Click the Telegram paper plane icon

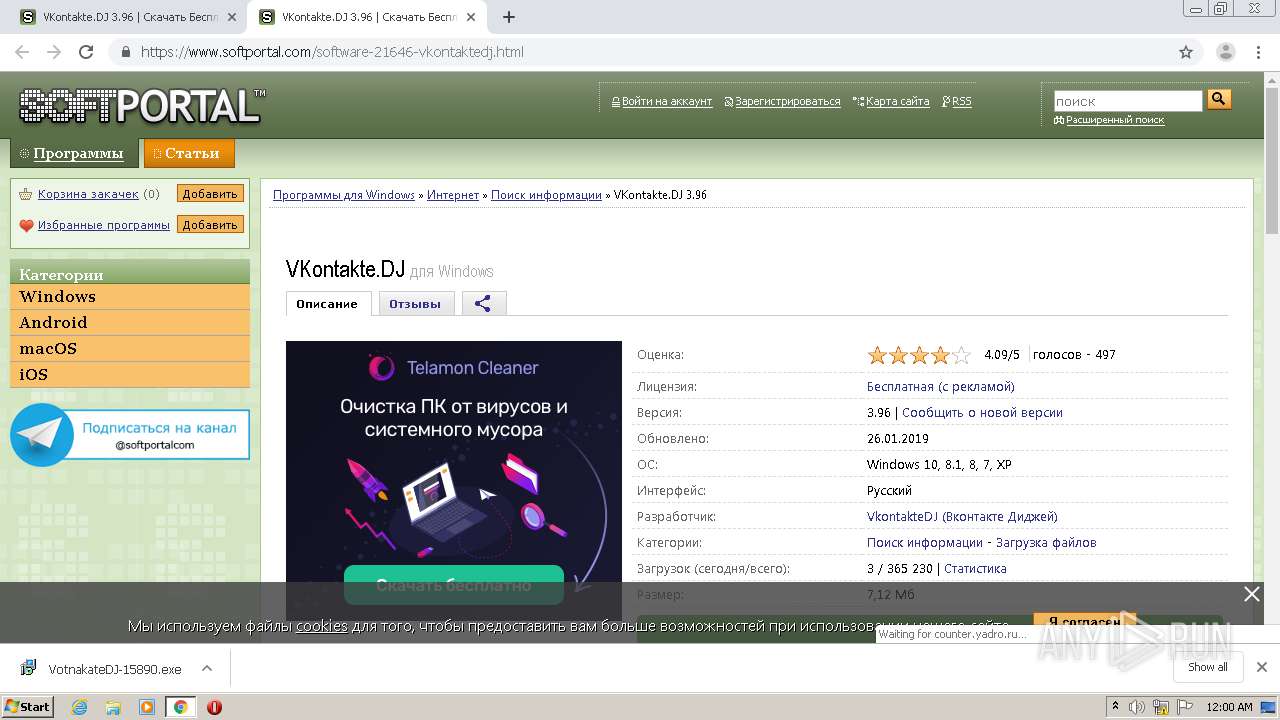pyautogui.click(x=42, y=434)
